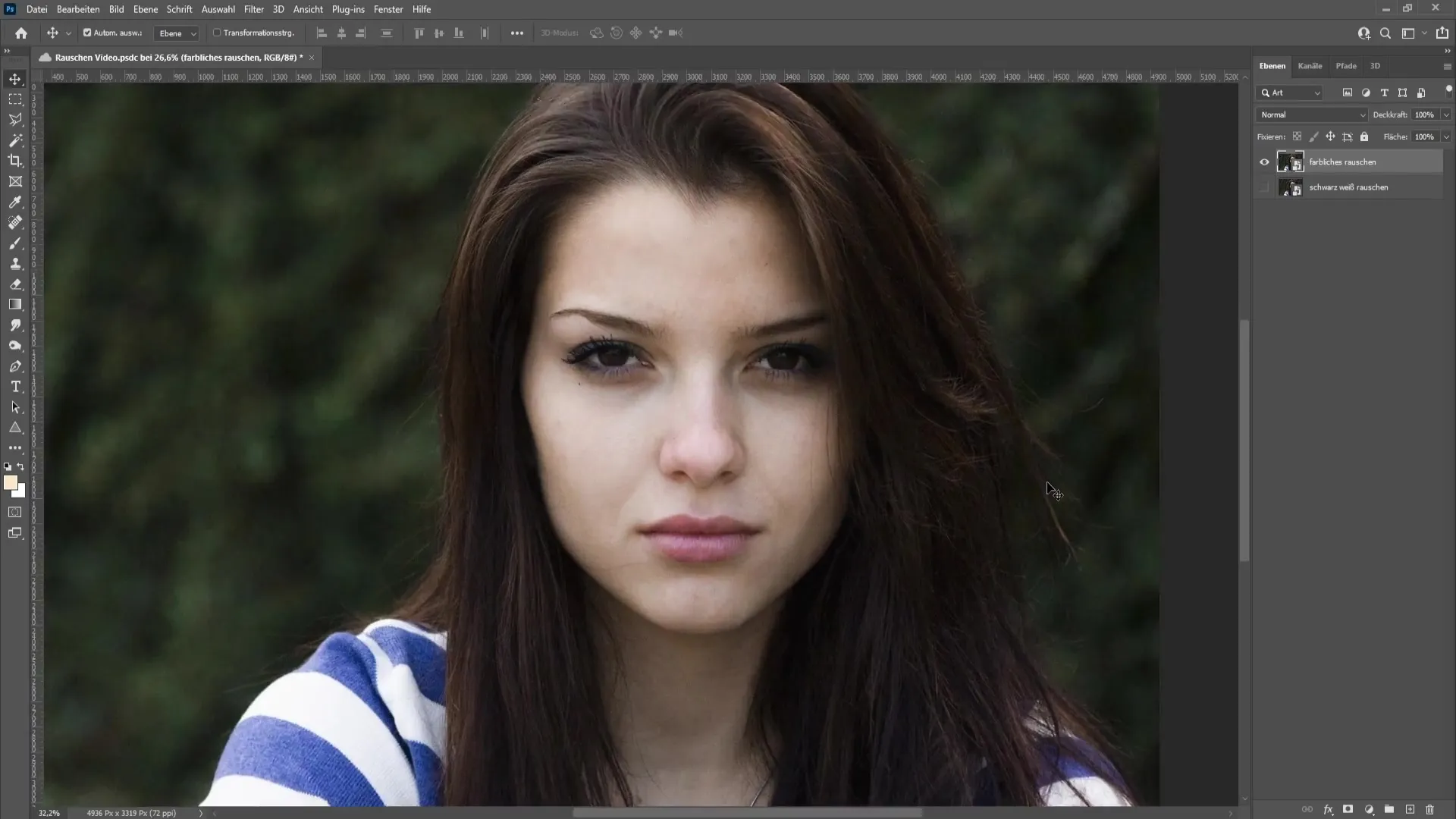This screenshot has height=819, width=1456.
Task: Open the Fenster menu
Action: 390,9
